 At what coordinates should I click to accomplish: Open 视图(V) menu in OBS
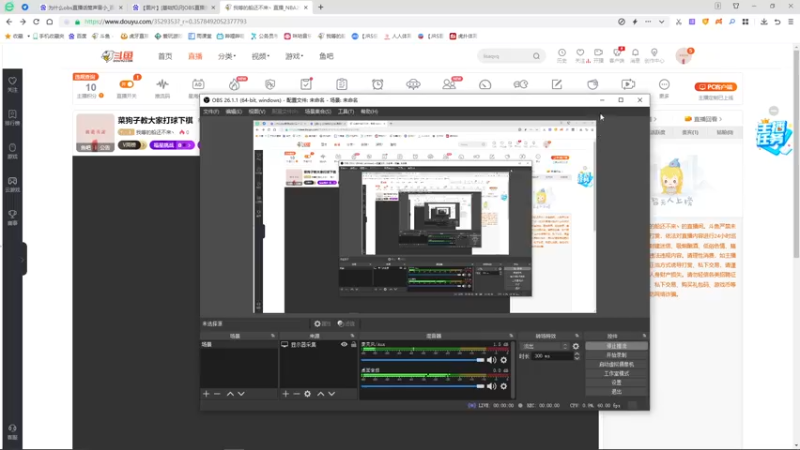point(257,111)
